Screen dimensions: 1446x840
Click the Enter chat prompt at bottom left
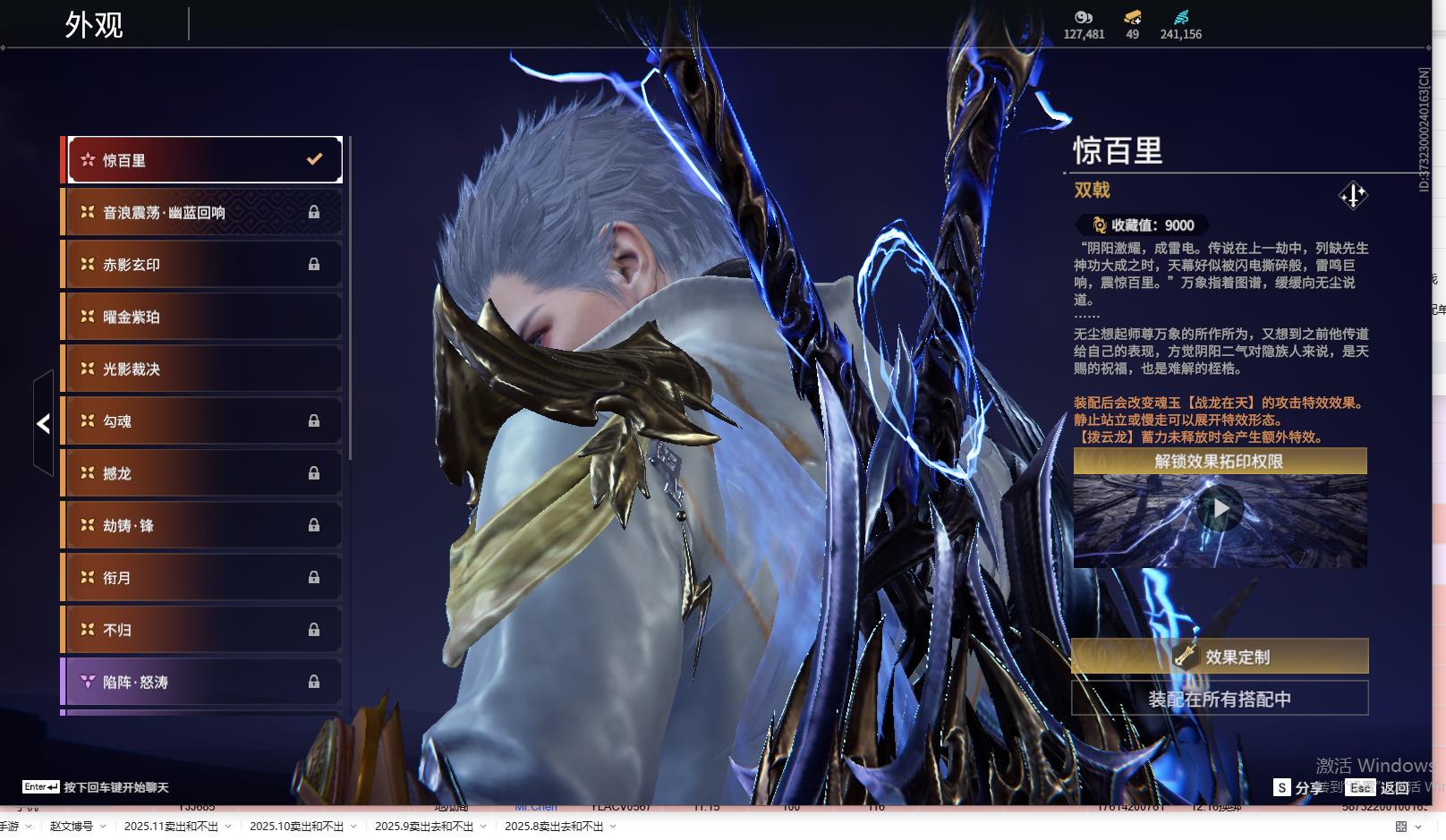(96, 787)
